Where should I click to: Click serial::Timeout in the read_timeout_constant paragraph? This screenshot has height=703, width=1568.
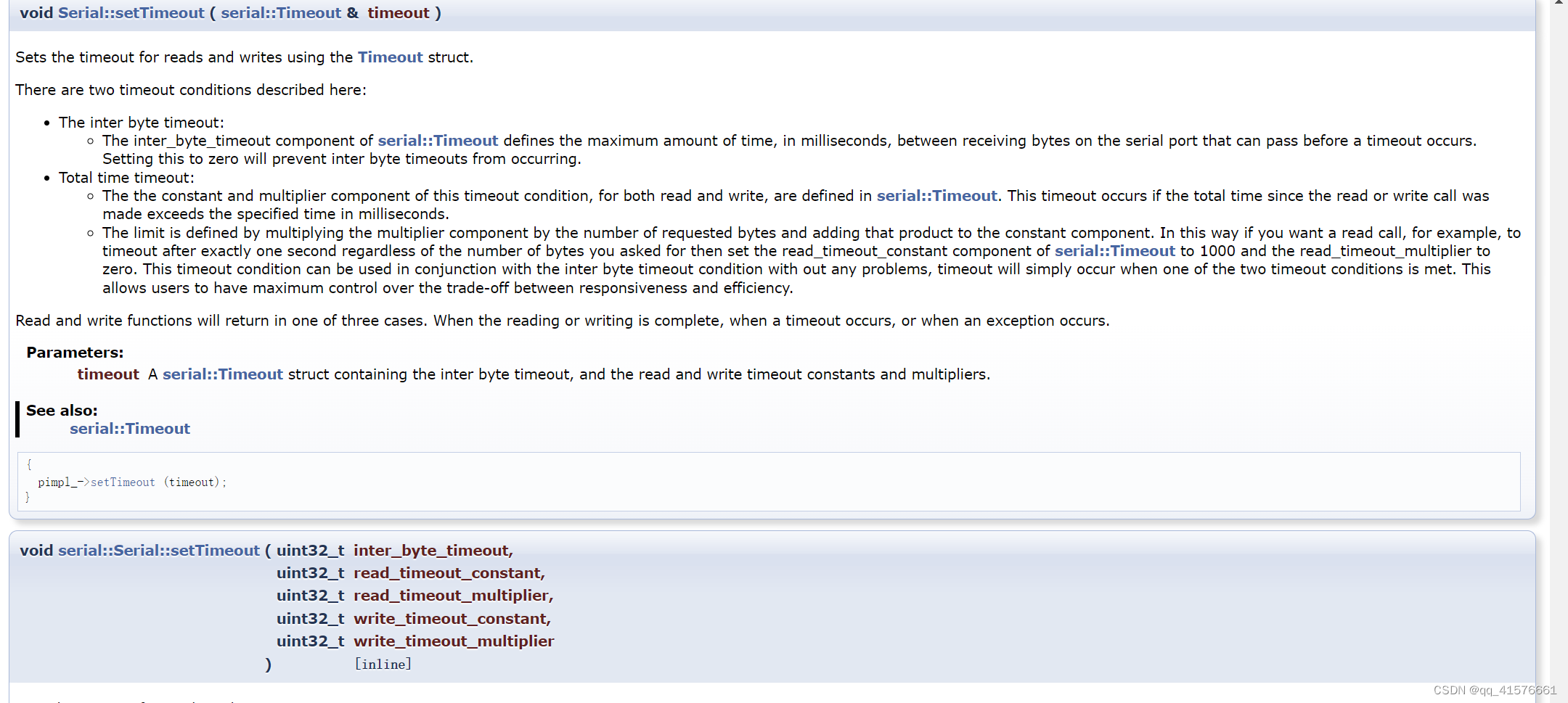click(x=1114, y=250)
